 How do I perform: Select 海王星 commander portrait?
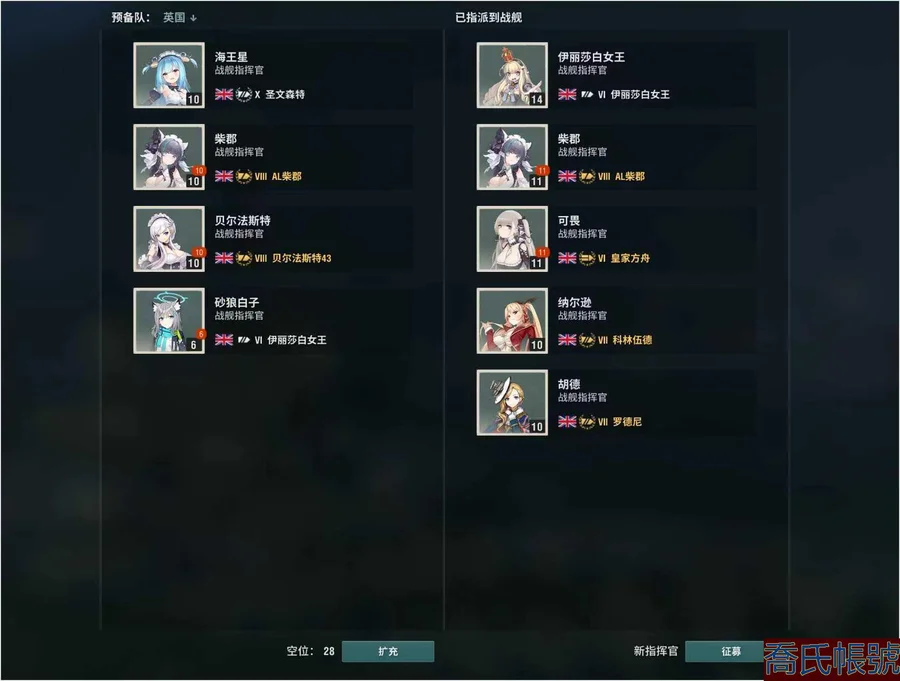[x=169, y=75]
